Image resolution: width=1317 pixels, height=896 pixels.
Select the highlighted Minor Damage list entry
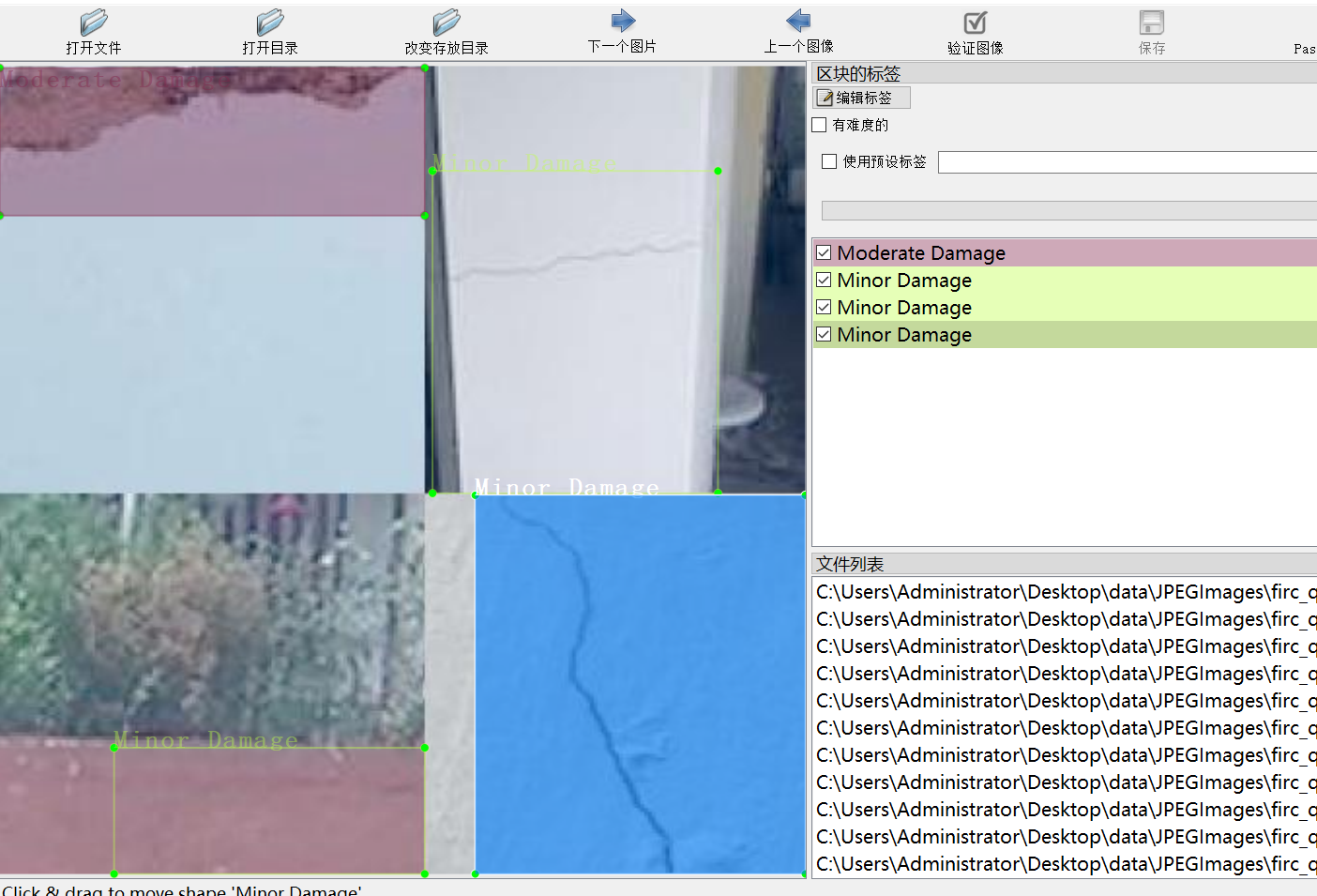click(x=1065, y=335)
